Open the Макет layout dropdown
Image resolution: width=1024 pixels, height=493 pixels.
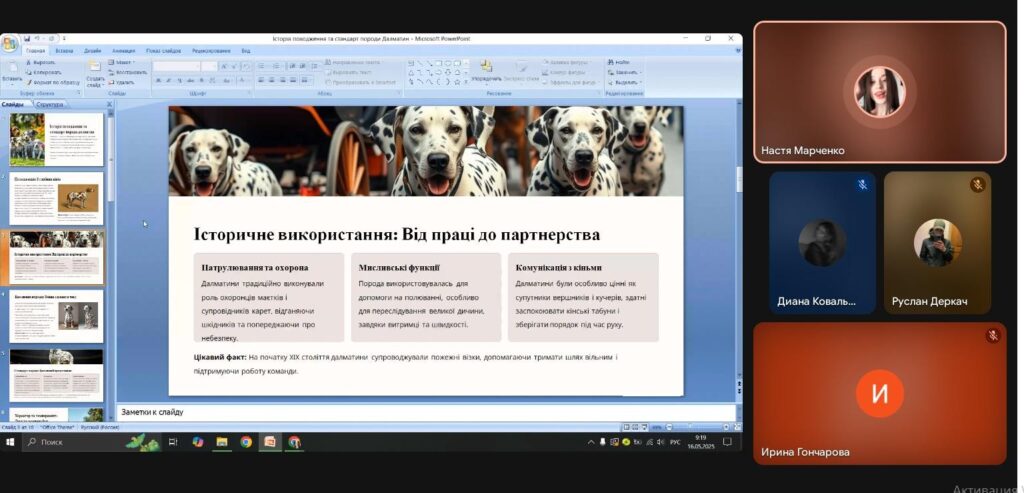click(121, 63)
